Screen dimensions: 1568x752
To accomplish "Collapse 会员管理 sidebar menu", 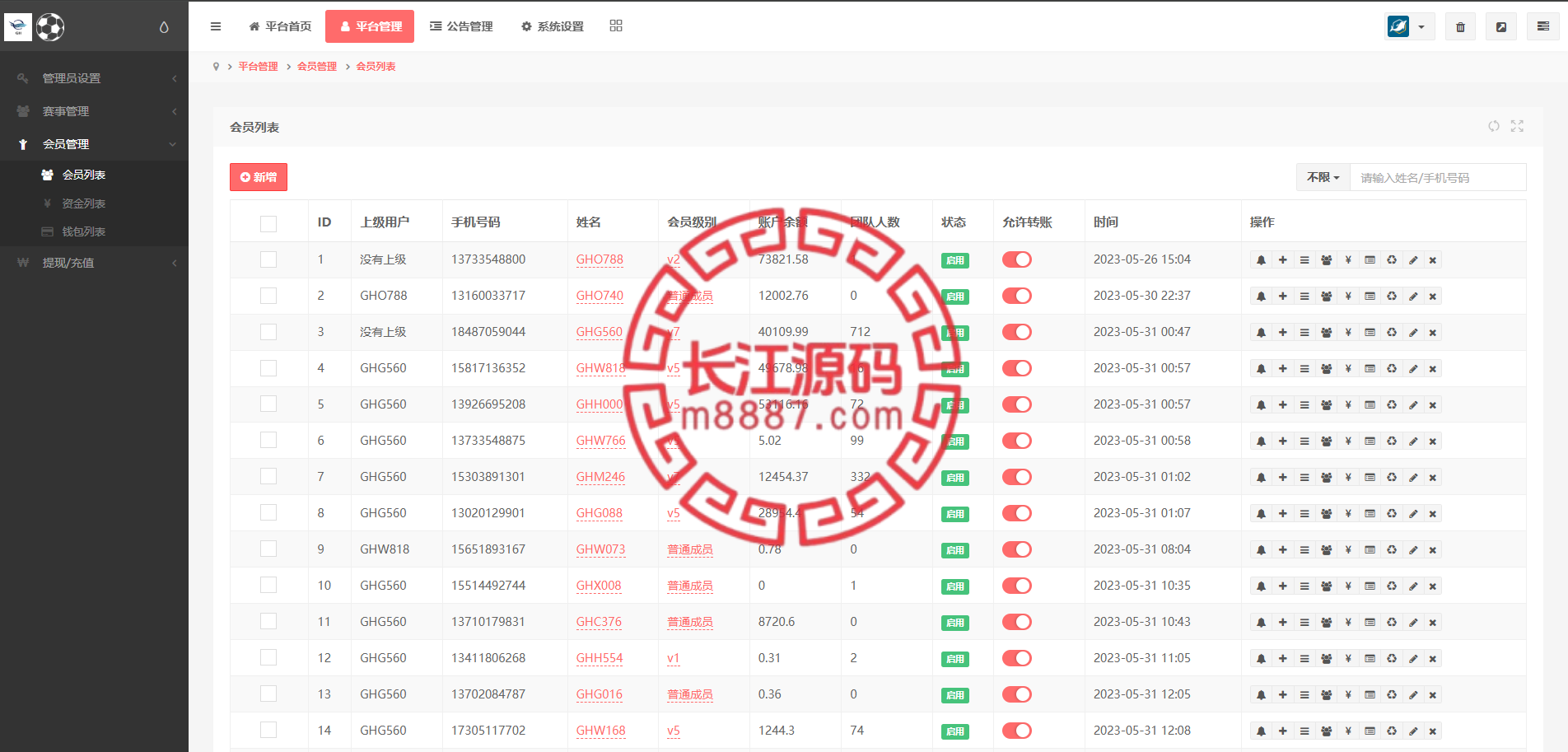I will 95,144.
